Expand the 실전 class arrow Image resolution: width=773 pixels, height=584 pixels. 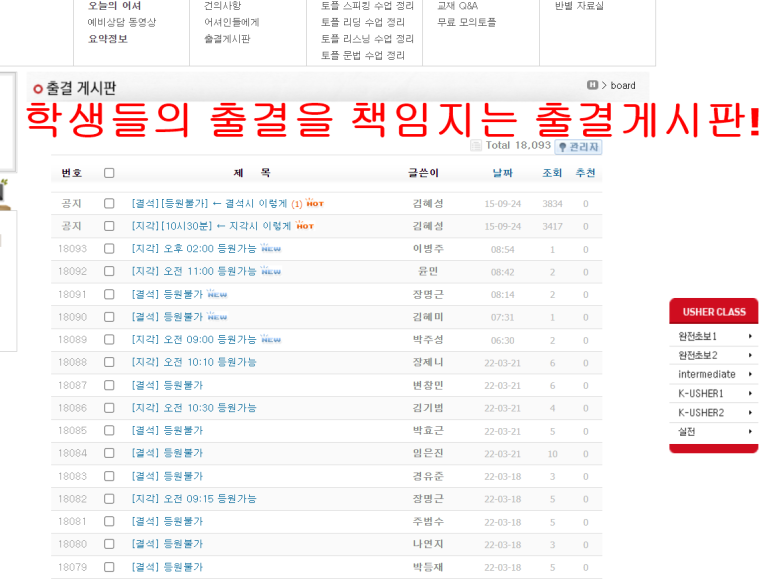[x=750, y=432]
